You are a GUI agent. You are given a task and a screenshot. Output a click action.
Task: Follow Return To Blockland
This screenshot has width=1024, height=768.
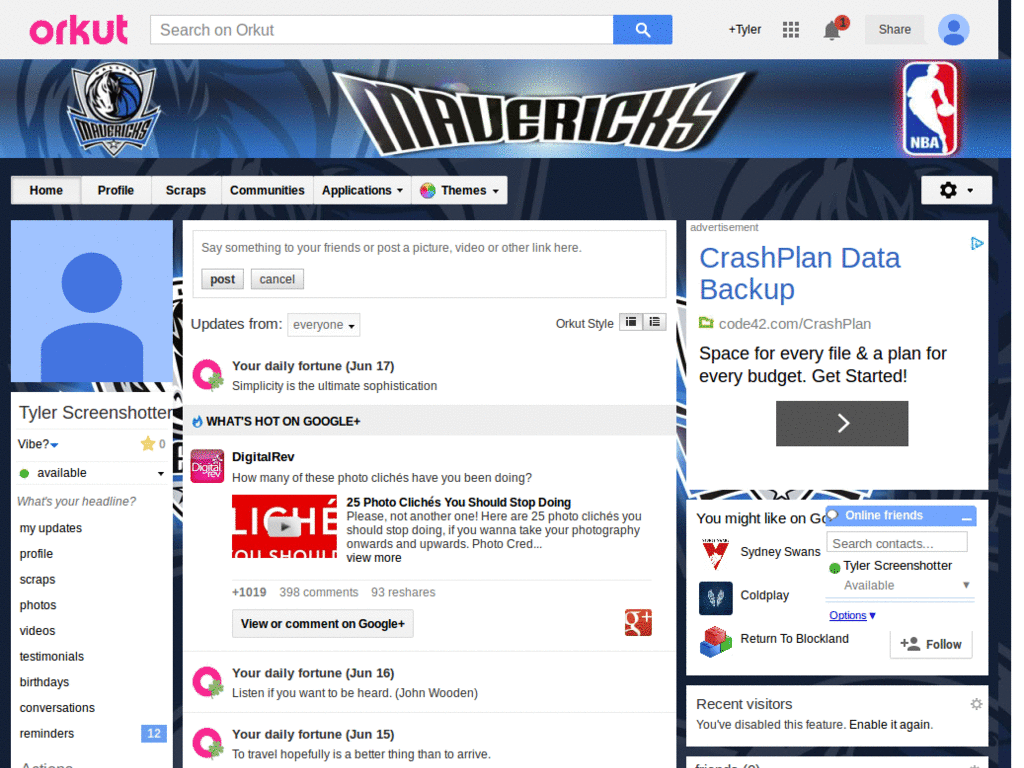pos(931,644)
